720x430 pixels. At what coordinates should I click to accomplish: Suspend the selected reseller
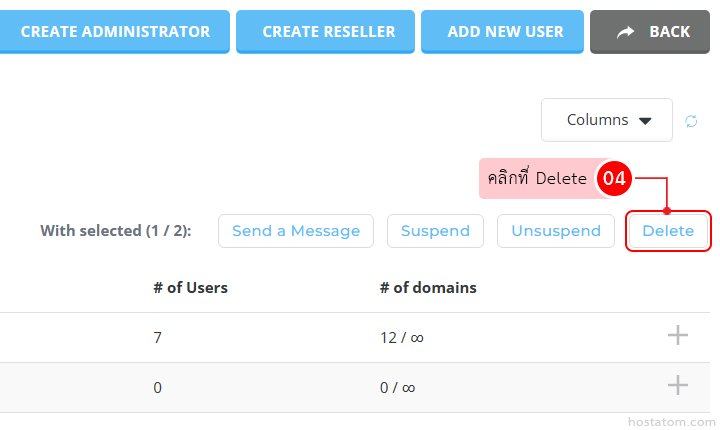pyautogui.click(x=435, y=231)
